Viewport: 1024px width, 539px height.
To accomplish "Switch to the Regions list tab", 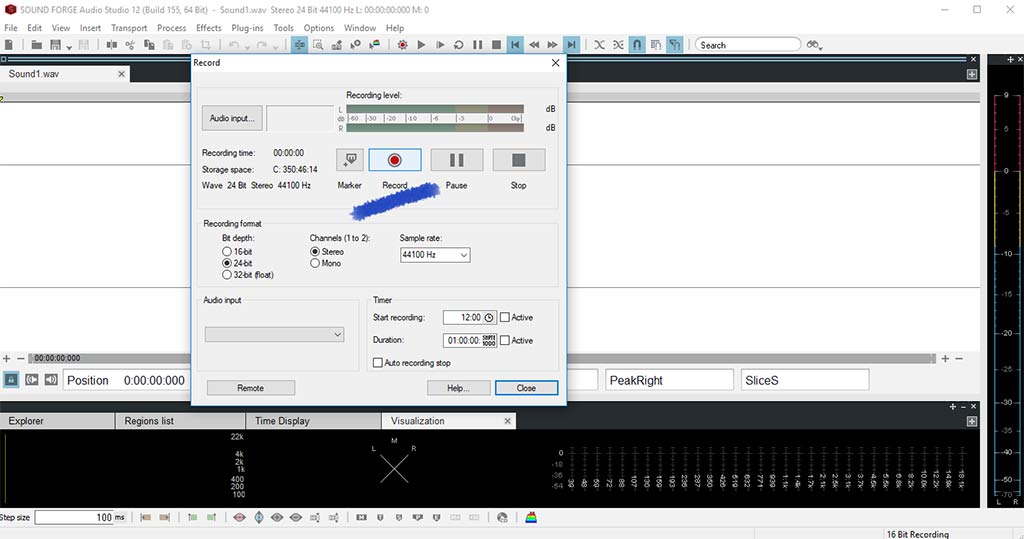I will [x=180, y=421].
